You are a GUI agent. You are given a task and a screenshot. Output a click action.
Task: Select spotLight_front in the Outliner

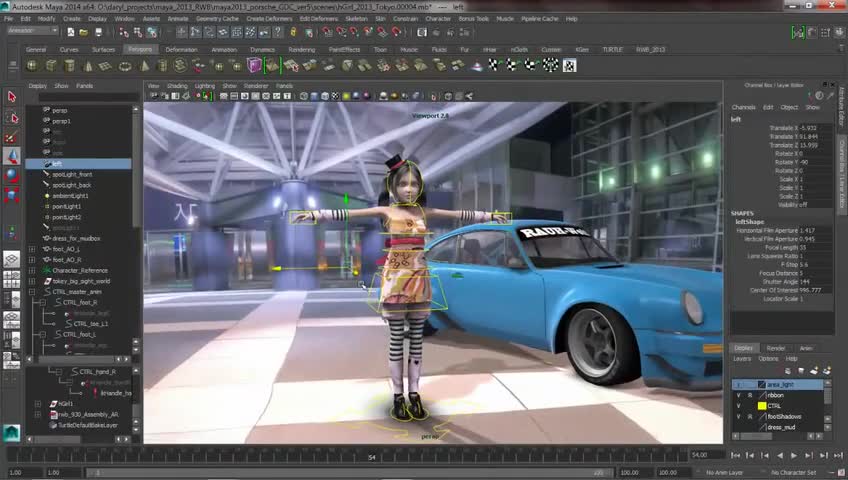(x=72, y=175)
